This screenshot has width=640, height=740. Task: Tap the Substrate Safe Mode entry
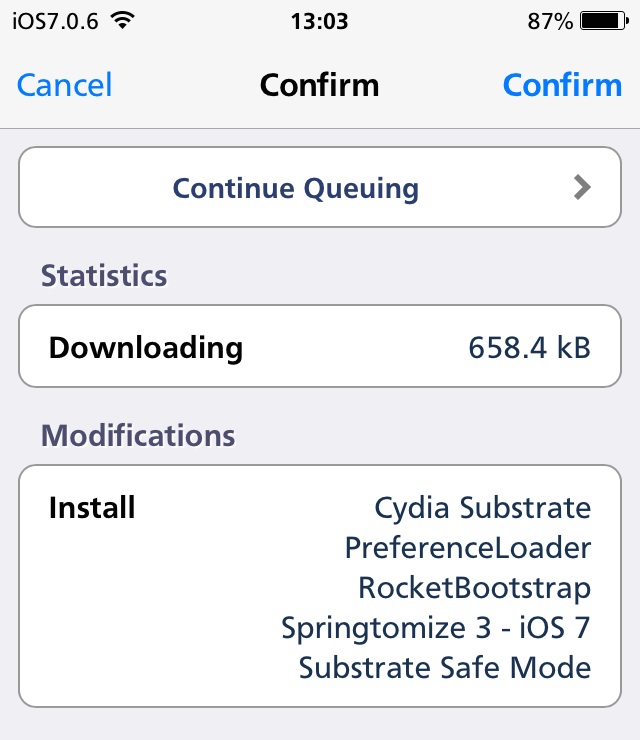click(445, 668)
